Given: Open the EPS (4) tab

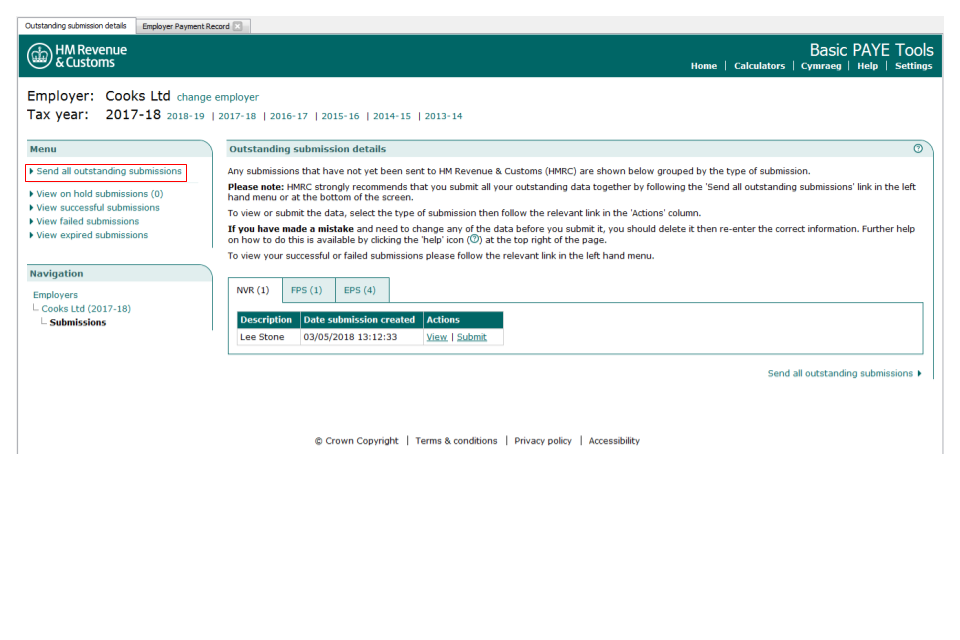Looking at the screenshot, I should point(360,290).
